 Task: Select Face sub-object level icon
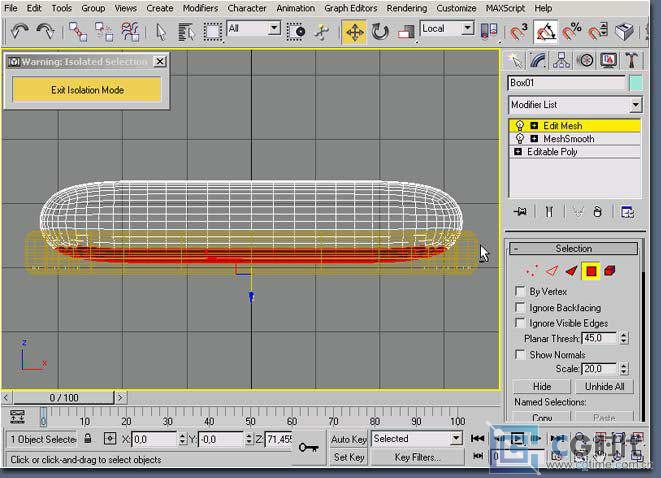click(571, 271)
